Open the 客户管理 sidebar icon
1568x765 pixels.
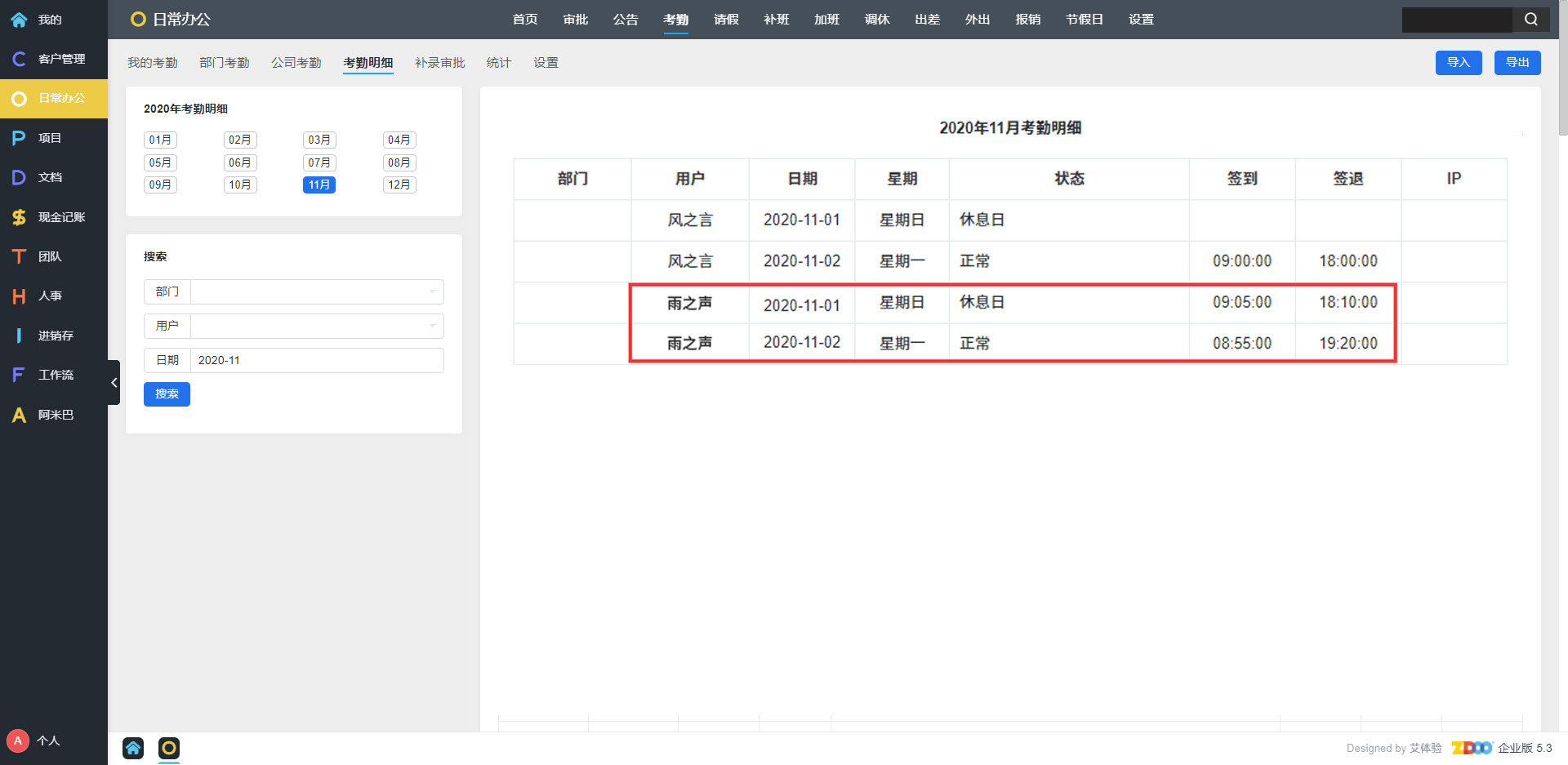(x=19, y=59)
